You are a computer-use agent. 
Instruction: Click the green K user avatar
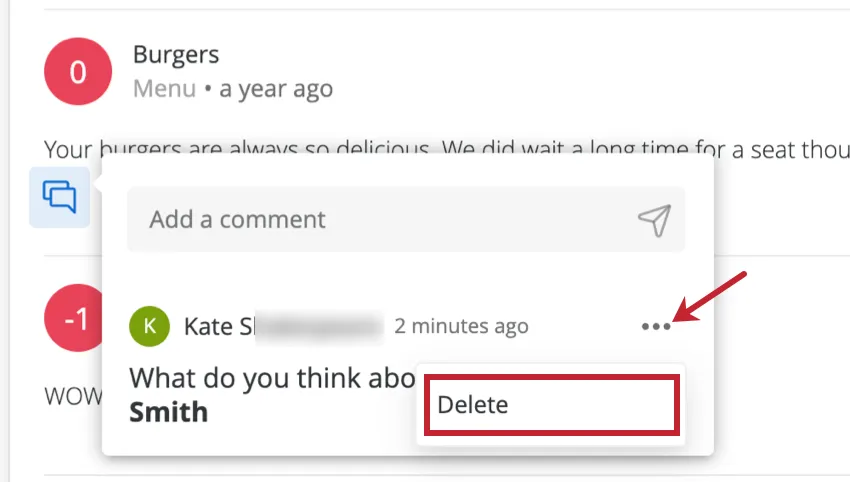coord(150,326)
